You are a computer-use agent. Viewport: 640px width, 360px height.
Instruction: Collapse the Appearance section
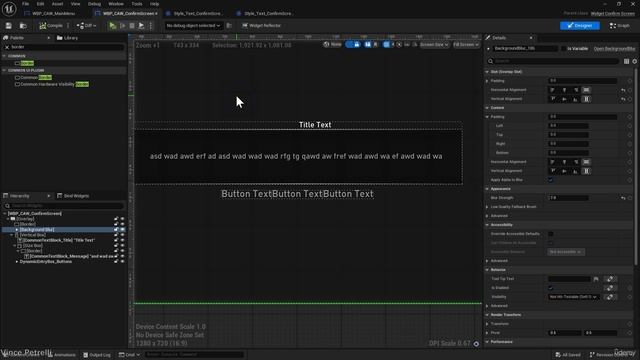[487, 189]
